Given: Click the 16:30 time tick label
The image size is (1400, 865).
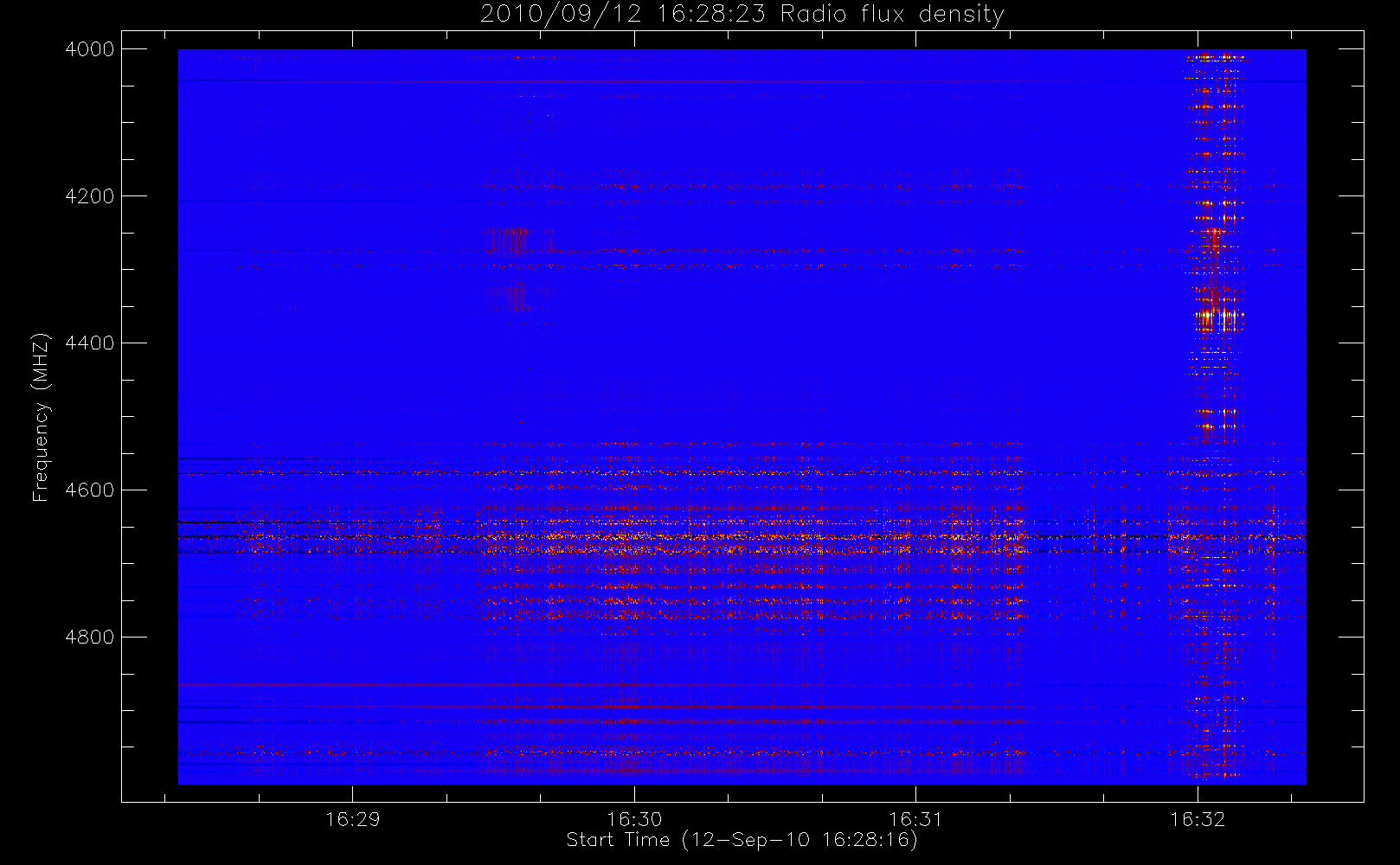Looking at the screenshot, I should point(634,819).
